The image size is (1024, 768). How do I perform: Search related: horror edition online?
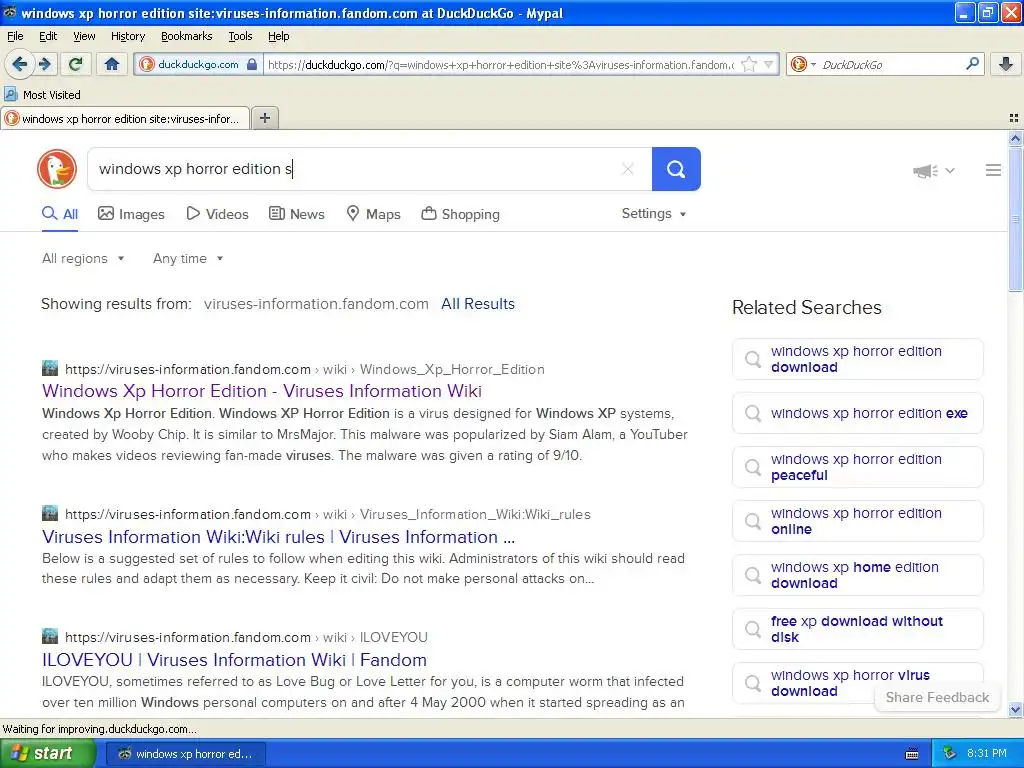coord(857,521)
